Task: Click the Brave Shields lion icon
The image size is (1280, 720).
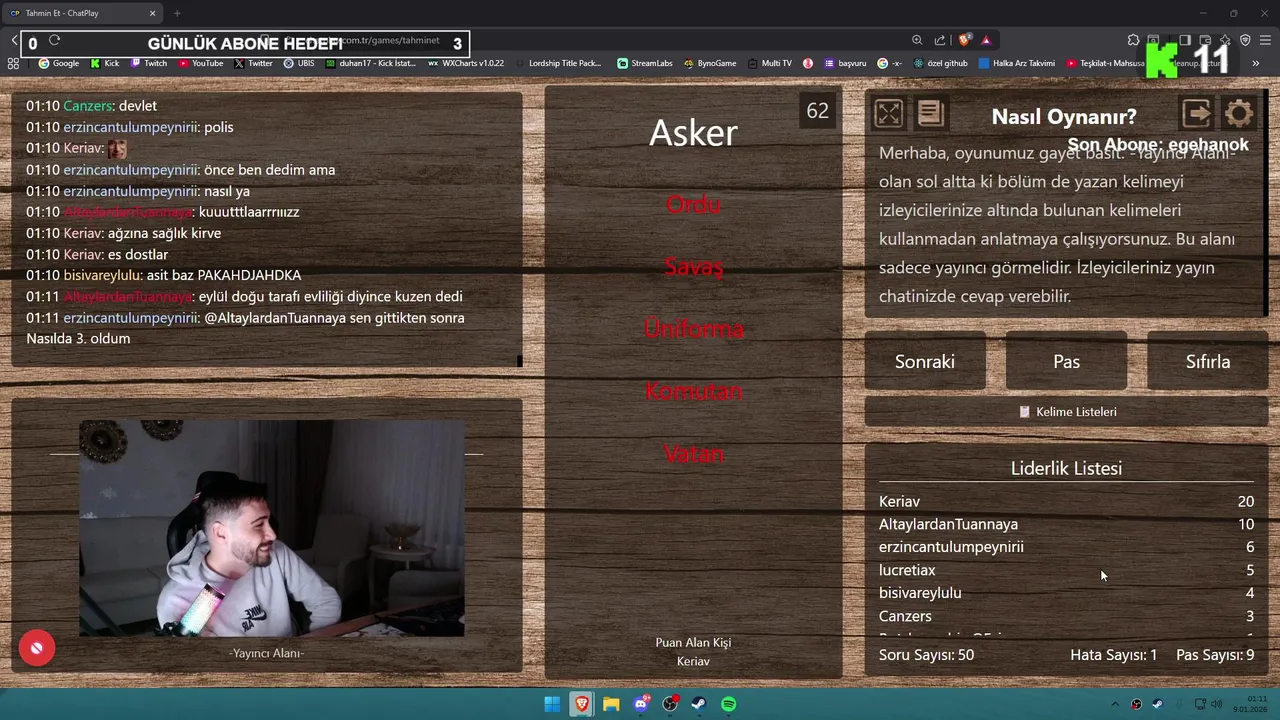Action: (x=964, y=40)
